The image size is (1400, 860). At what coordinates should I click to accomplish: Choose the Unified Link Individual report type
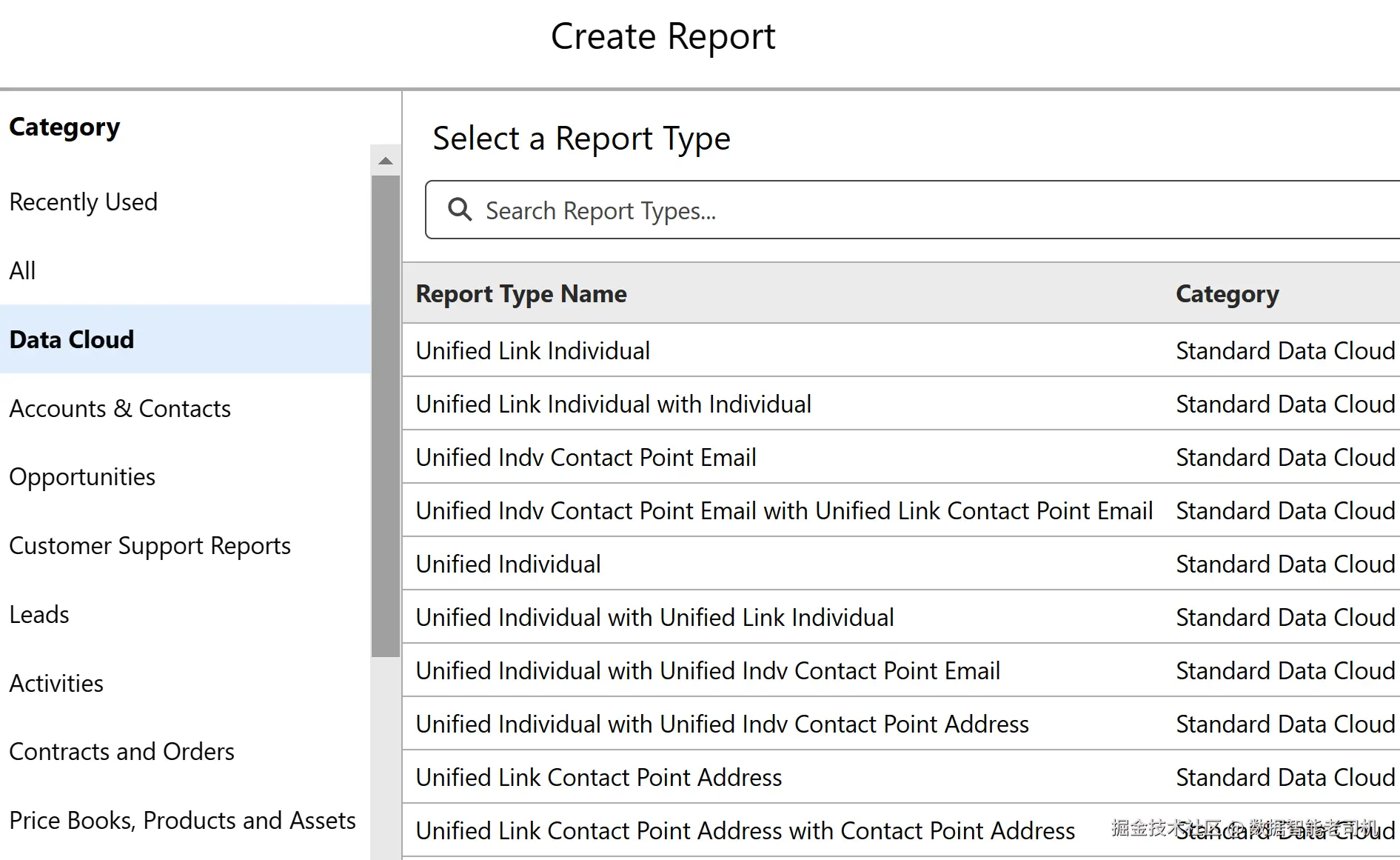[533, 351]
